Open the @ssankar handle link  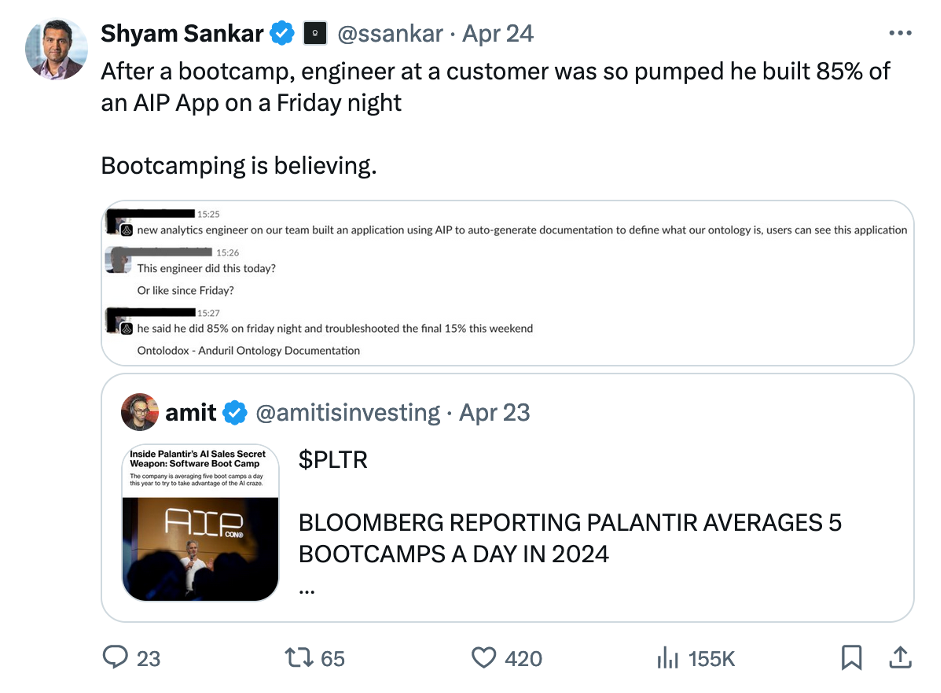pos(390,33)
